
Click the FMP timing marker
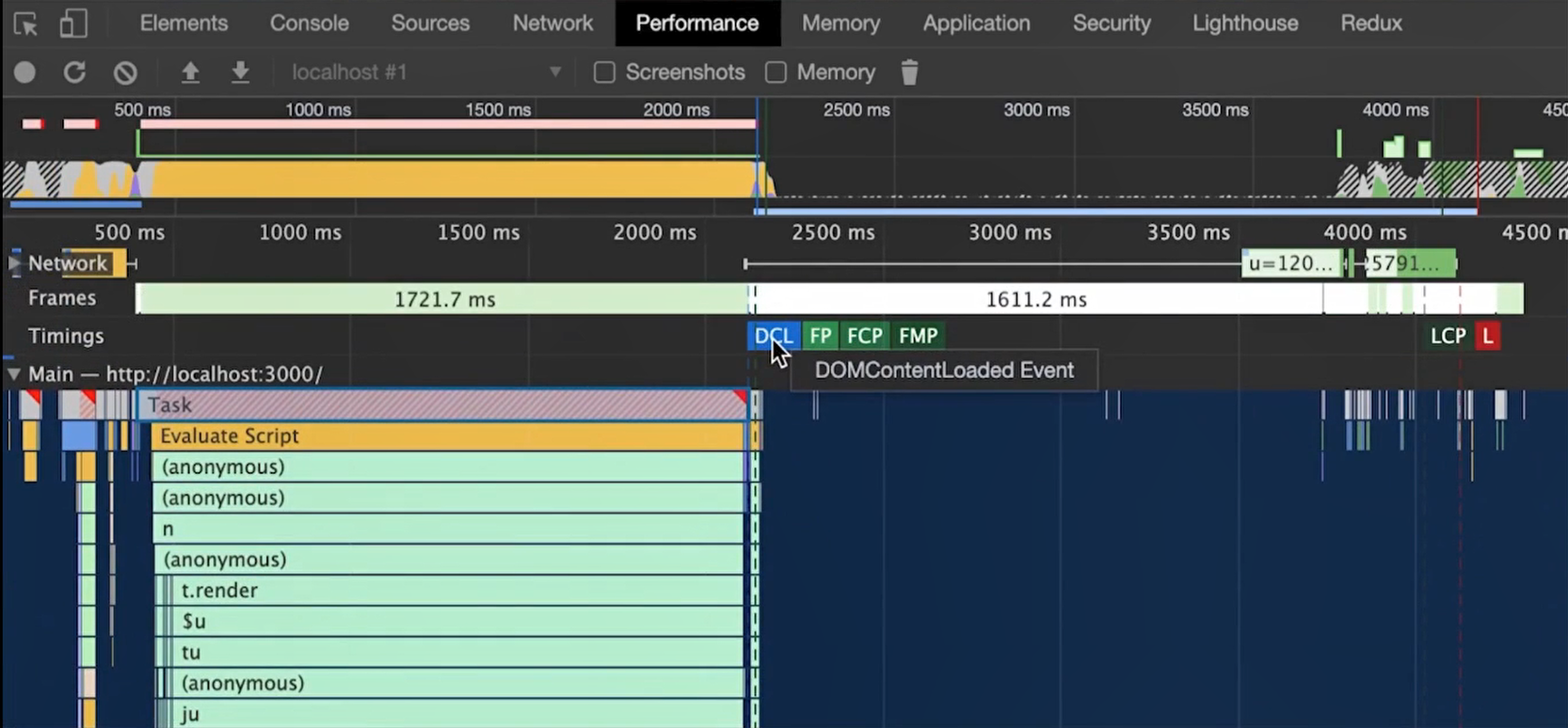918,336
